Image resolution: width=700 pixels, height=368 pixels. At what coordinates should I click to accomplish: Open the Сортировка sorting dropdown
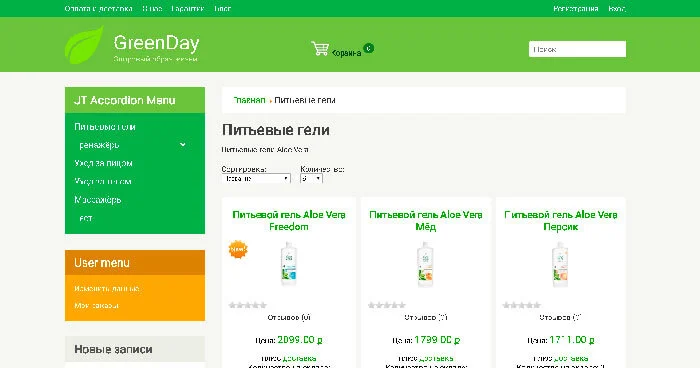[256, 178]
